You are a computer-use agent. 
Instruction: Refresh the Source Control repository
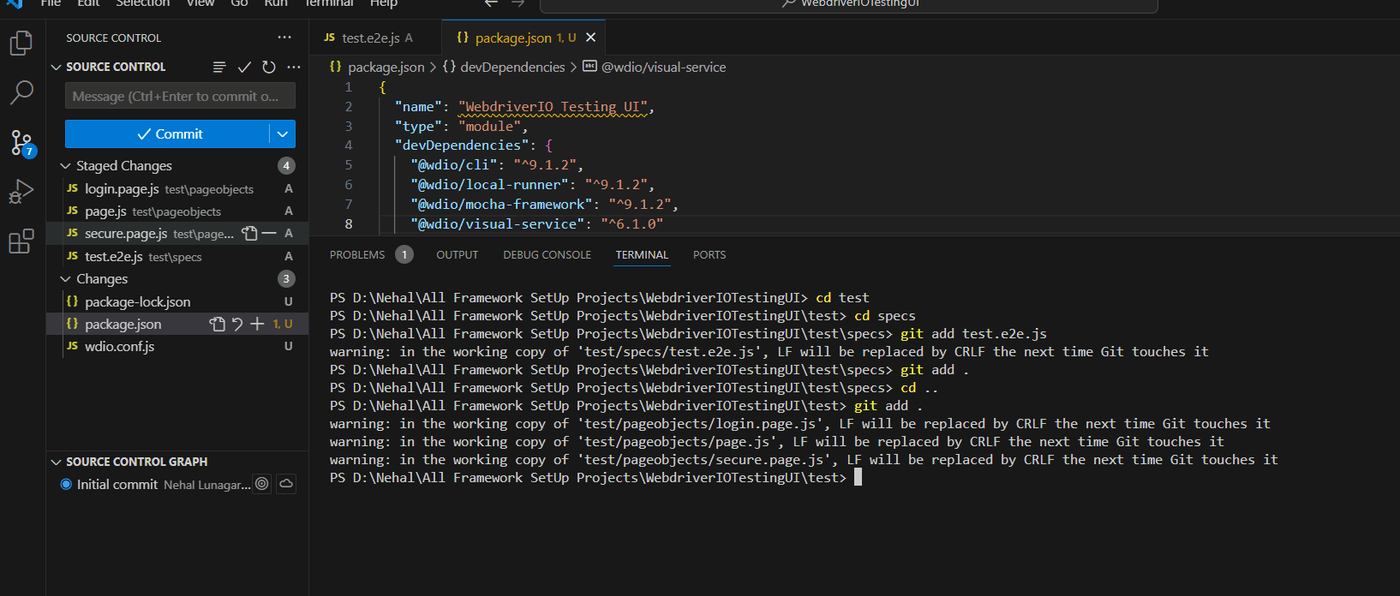point(268,67)
